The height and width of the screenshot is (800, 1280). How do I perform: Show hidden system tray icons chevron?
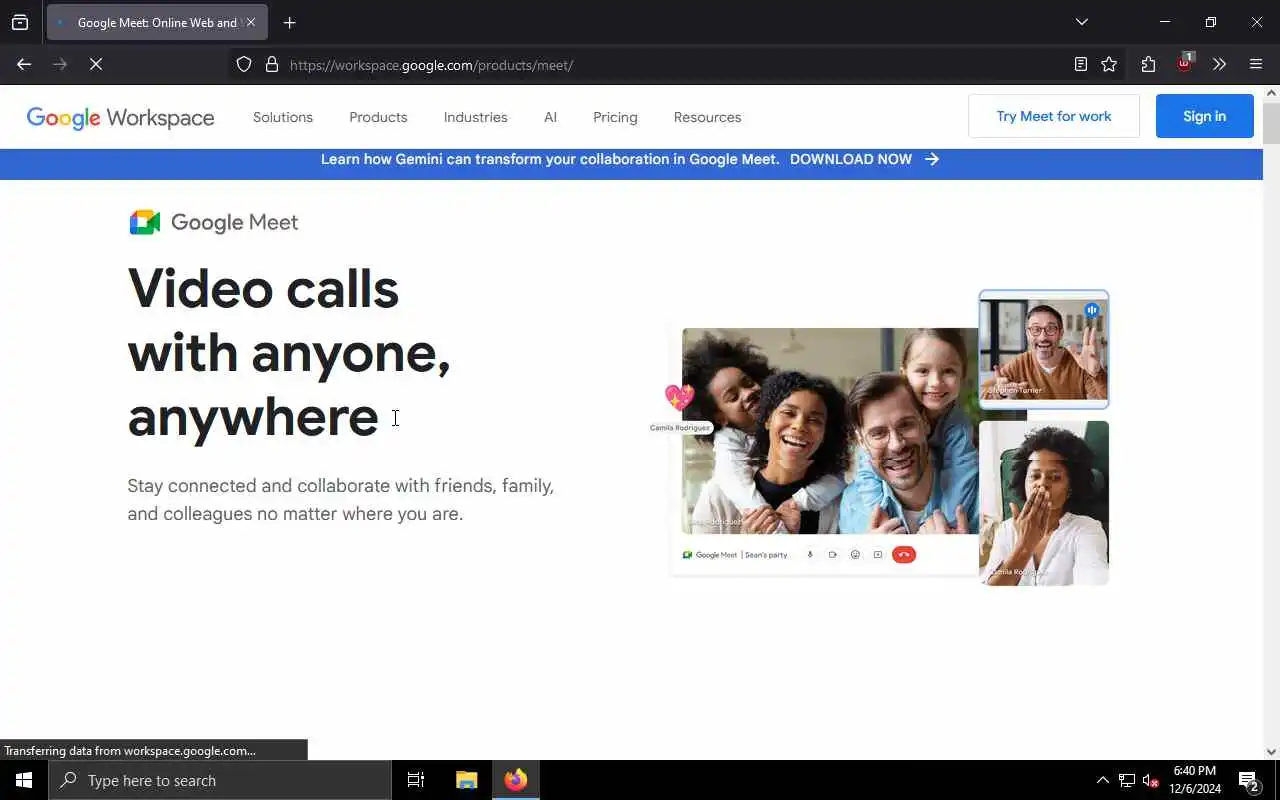pos(1103,780)
